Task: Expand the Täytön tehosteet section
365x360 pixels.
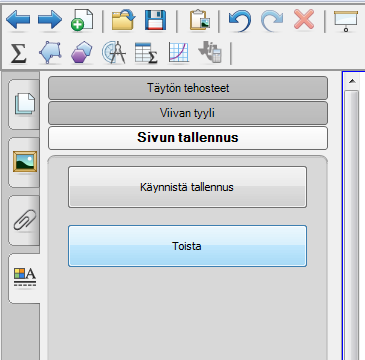Action: [x=188, y=88]
